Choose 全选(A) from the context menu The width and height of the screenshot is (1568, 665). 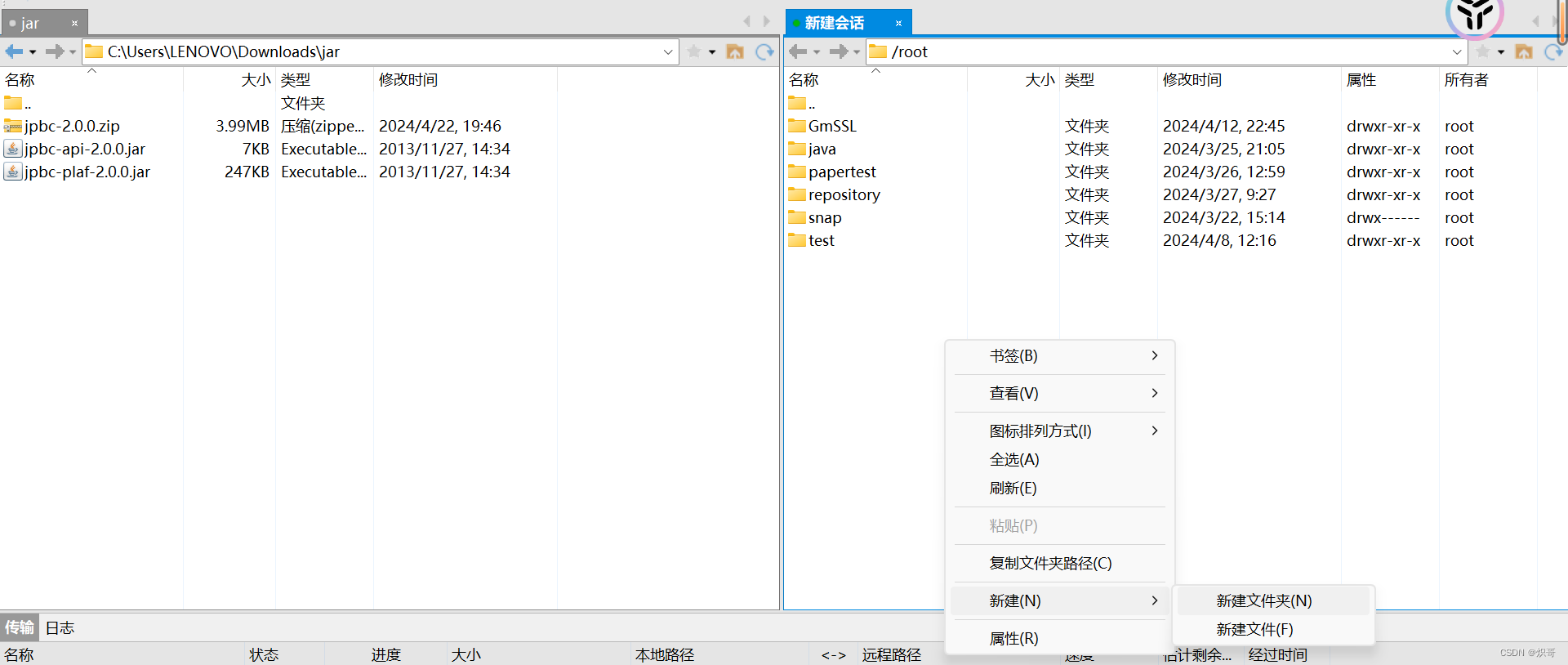(1059, 460)
